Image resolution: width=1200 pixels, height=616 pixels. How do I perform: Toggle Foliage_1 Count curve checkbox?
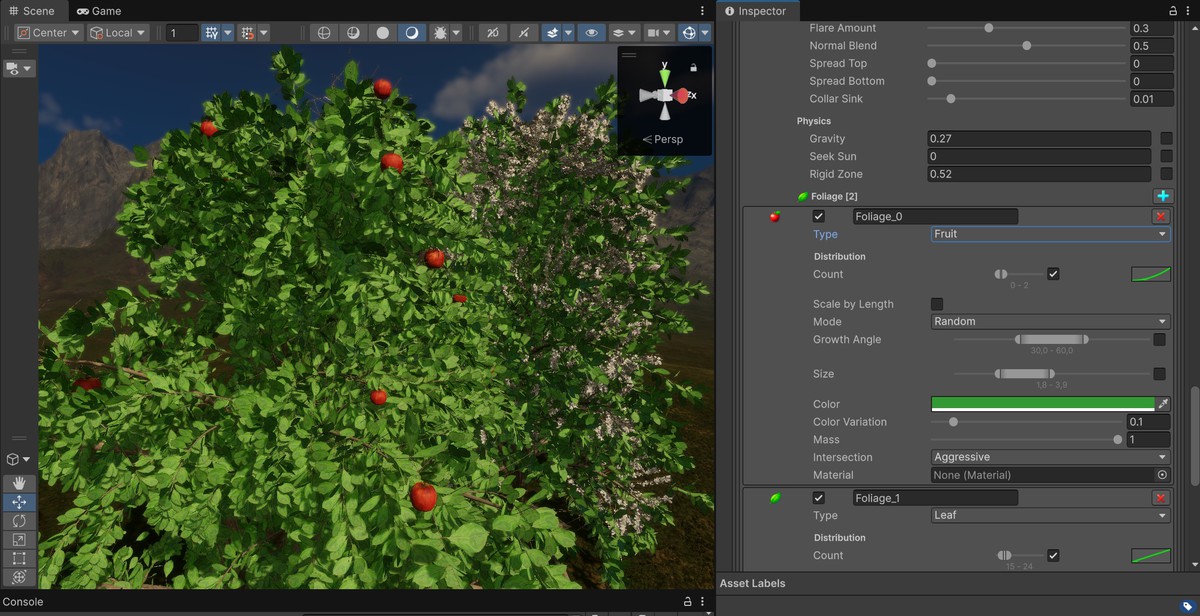(x=1053, y=555)
